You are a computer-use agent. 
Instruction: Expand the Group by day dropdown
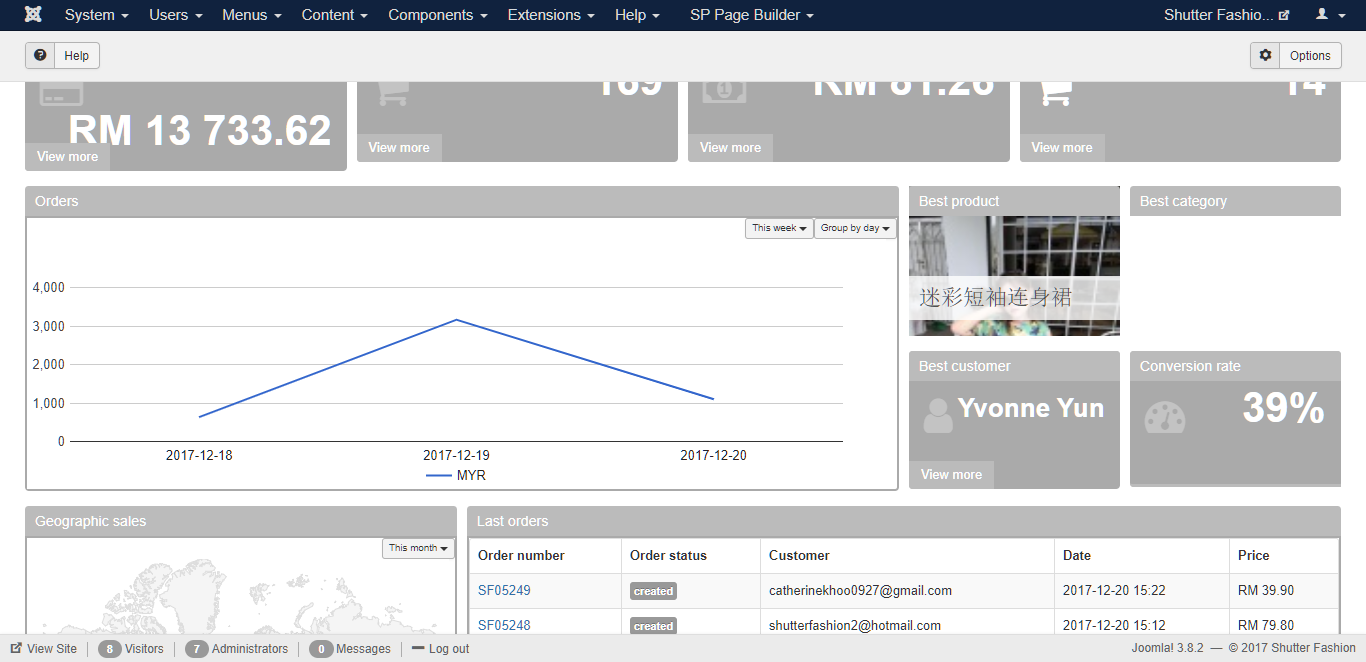pos(855,228)
